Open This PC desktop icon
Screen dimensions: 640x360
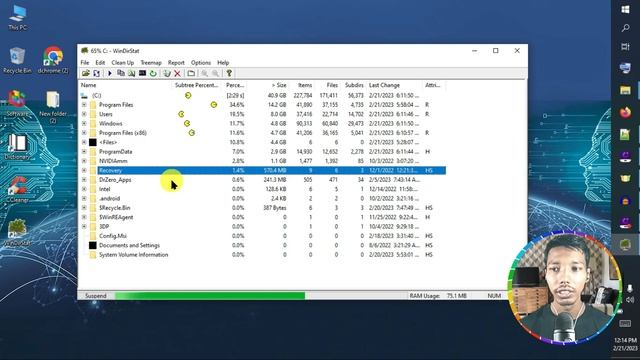[18, 18]
